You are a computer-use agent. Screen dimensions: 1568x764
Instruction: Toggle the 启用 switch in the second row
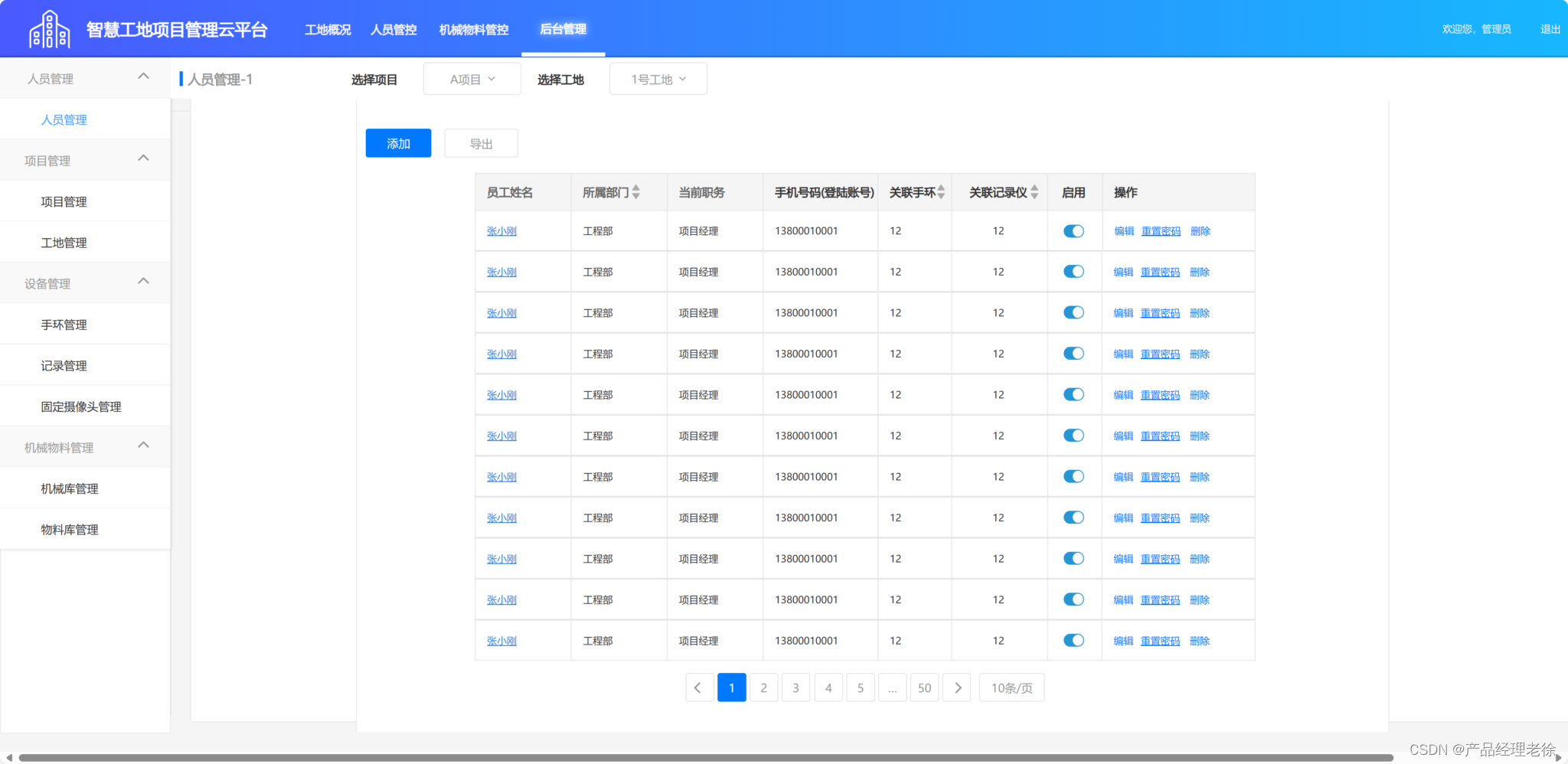(x=1073, y=272)
